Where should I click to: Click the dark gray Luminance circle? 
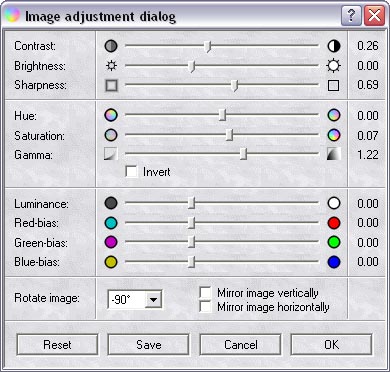point(111,203)
